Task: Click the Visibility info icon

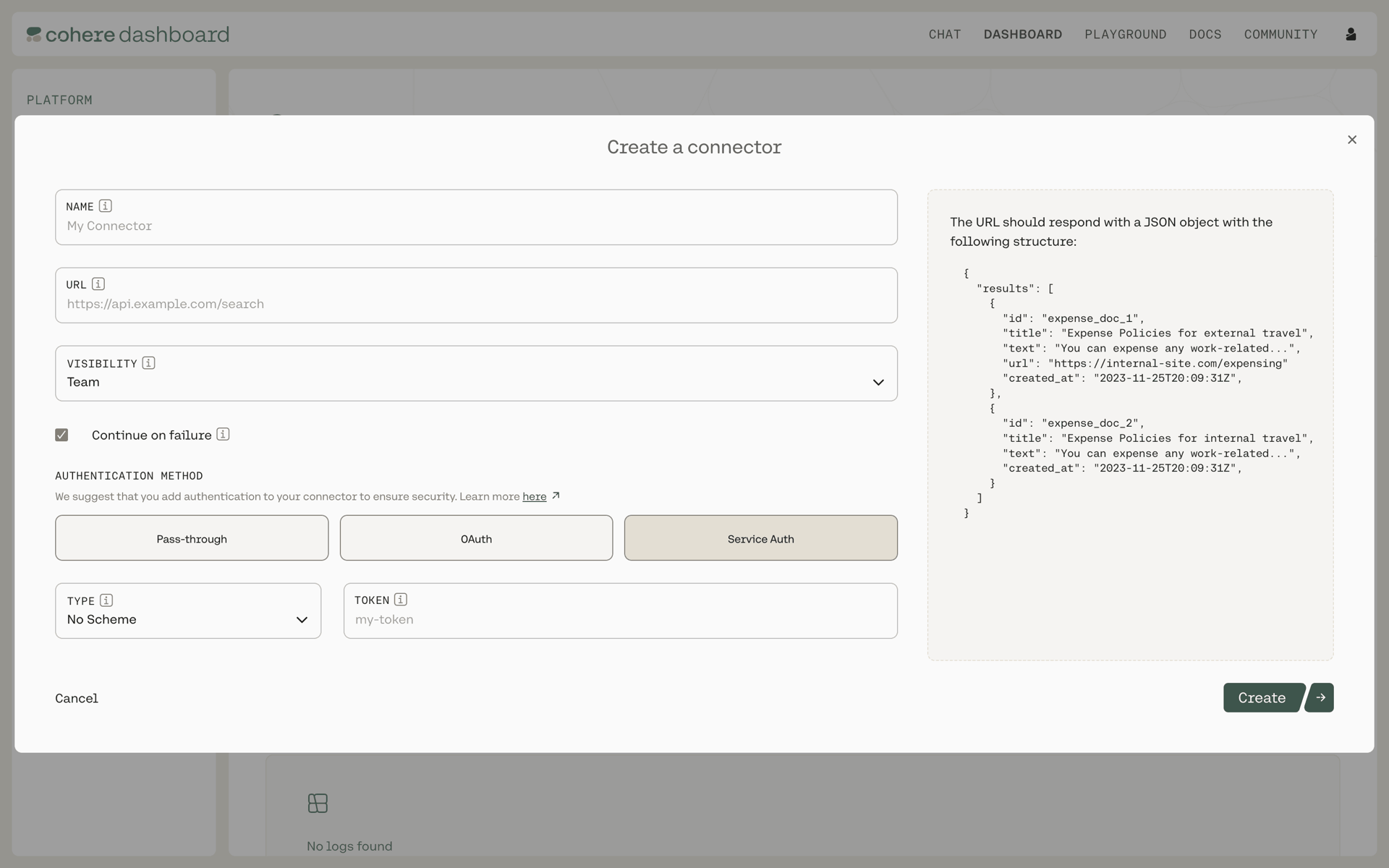Action: [x=148, y=363]
